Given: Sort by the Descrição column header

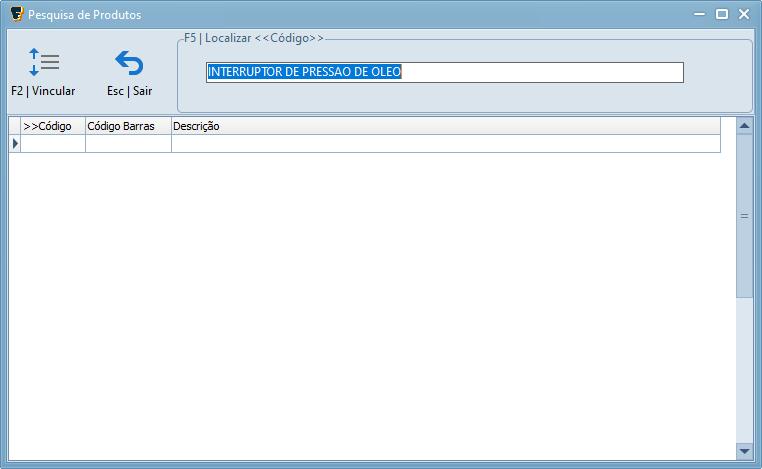Looking at the screenshot, I should point(445,126).
